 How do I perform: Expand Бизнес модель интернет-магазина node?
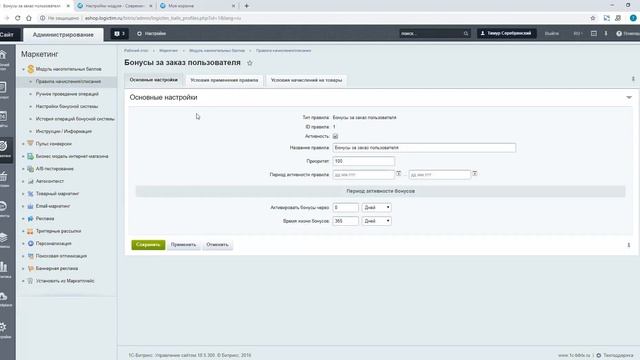(23, 156)
